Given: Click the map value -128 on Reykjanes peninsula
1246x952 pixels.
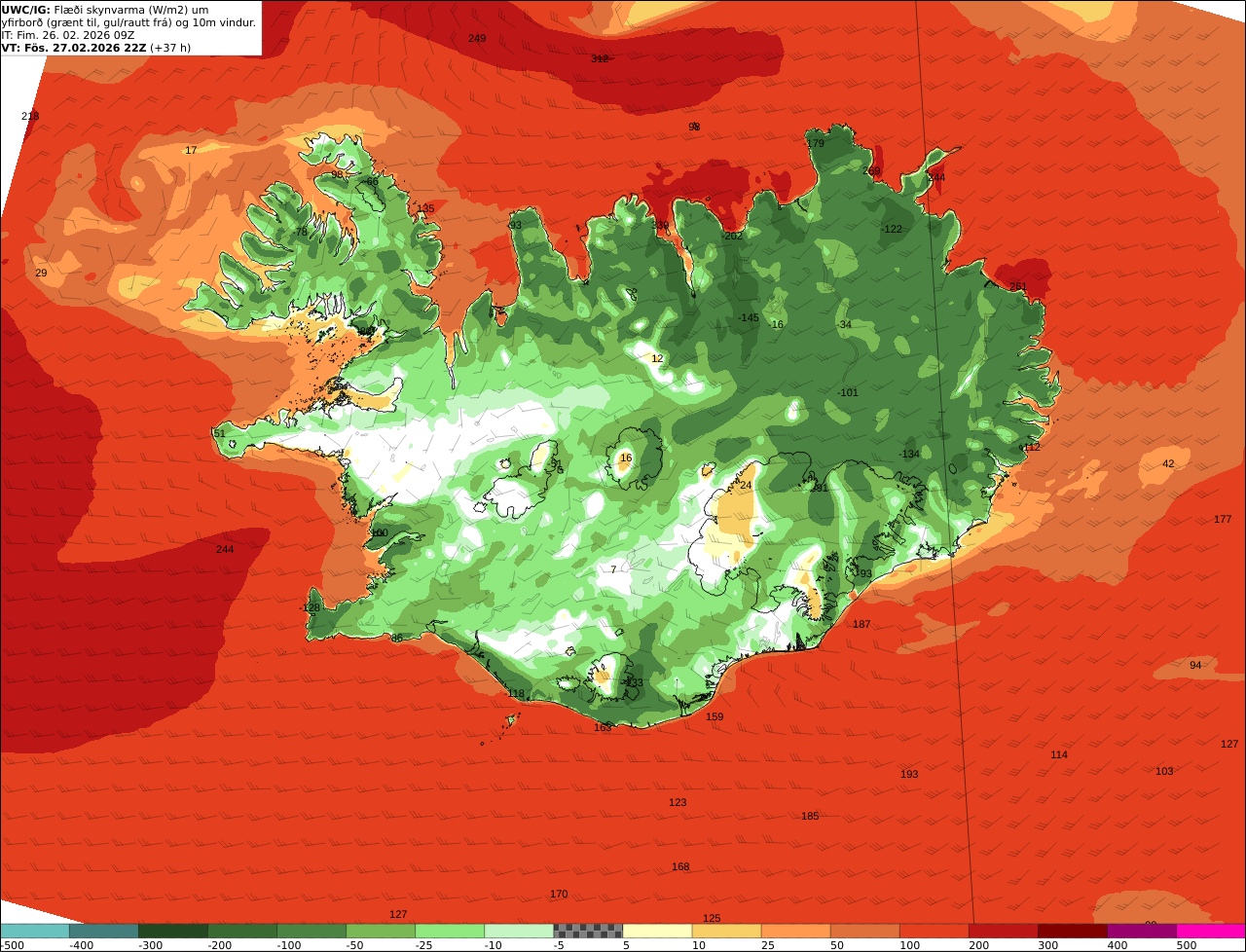Looking at the screenshot, I should (x=310, y=608).
